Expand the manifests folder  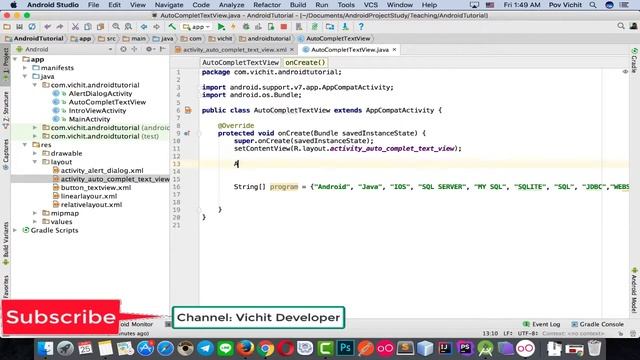[x=25, y=68]
